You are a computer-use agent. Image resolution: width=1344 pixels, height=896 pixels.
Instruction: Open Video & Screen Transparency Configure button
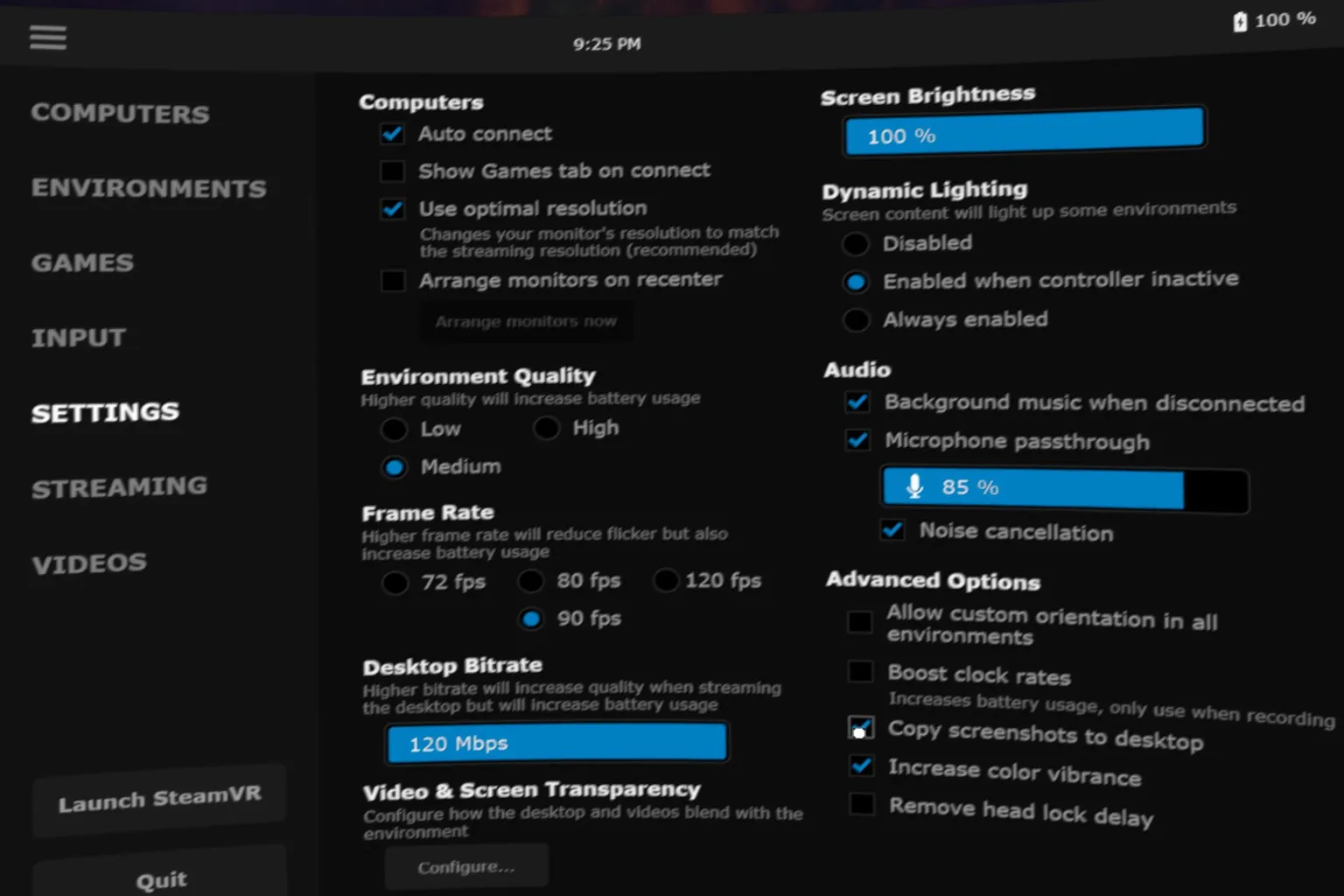click(466, 867)
